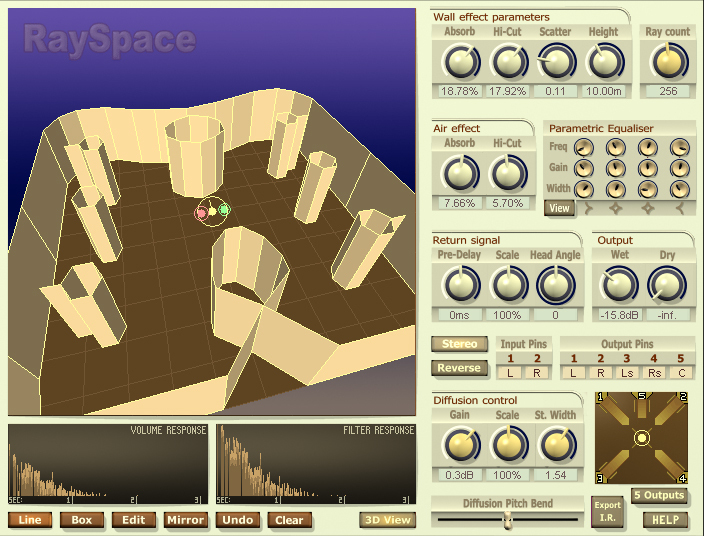Toggle the Reverse button
This screenshot has width=704, height=536.
(459, 368)
